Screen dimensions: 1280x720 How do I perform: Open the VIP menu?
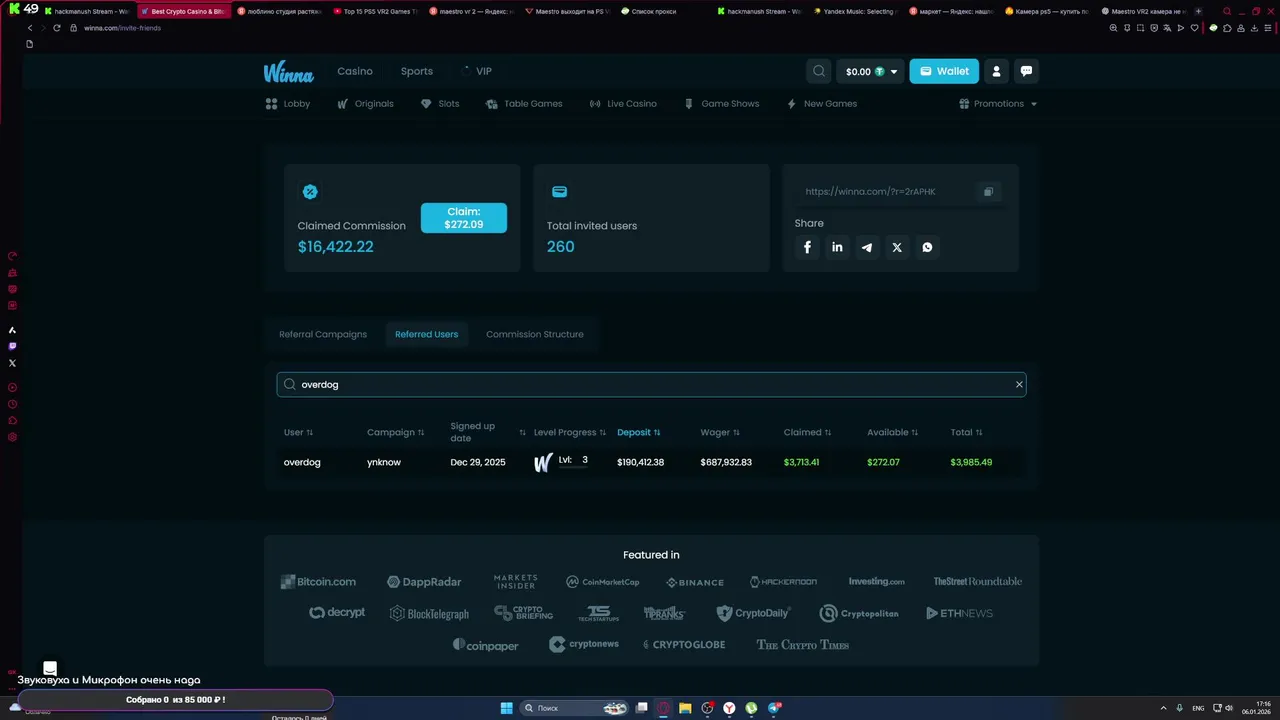point(477,71)
